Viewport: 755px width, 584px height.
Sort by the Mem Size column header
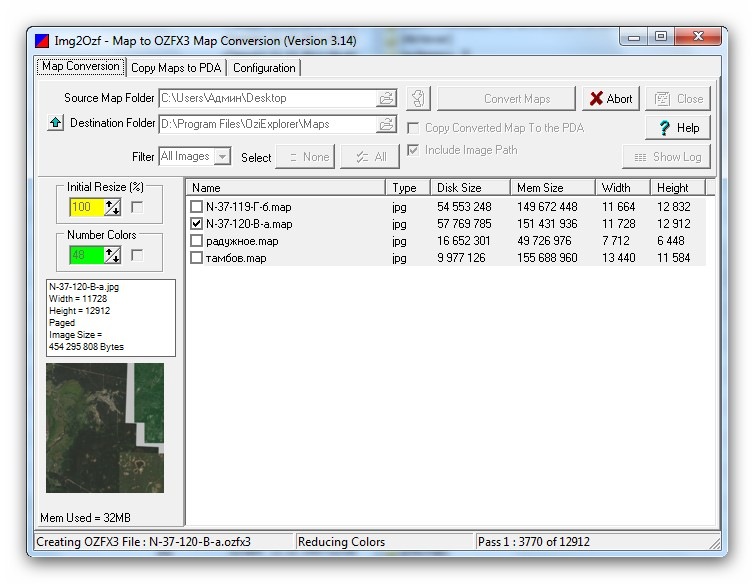(x=552, y=188)
